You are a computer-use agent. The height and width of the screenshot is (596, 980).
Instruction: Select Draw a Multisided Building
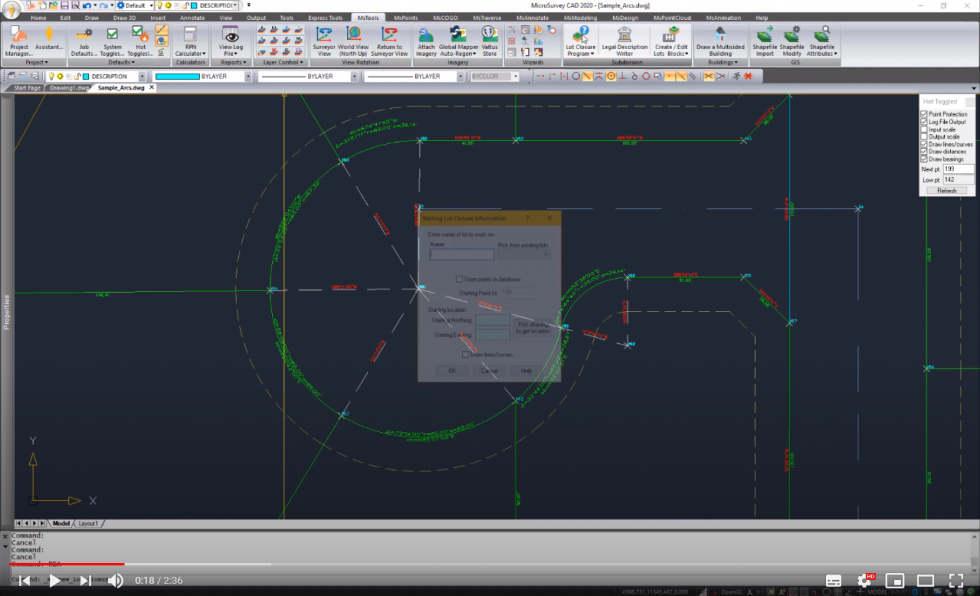(722, 40)
